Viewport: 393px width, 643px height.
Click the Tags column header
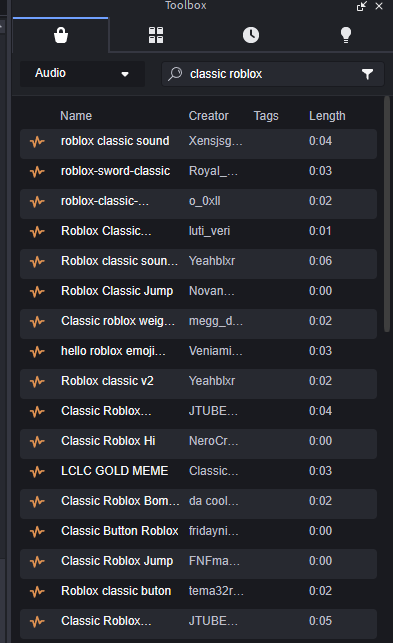pos(266,116)
